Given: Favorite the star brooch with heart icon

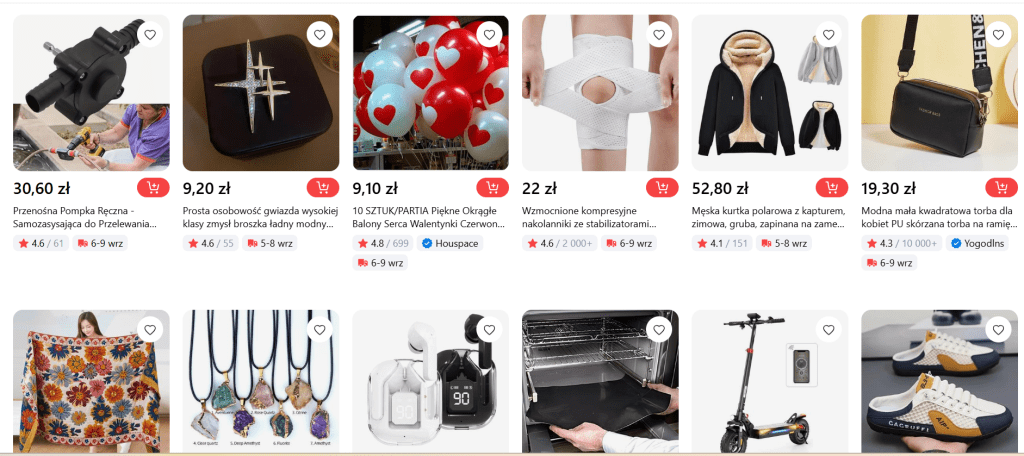Looking at the screenshot, I should [319, 35].
